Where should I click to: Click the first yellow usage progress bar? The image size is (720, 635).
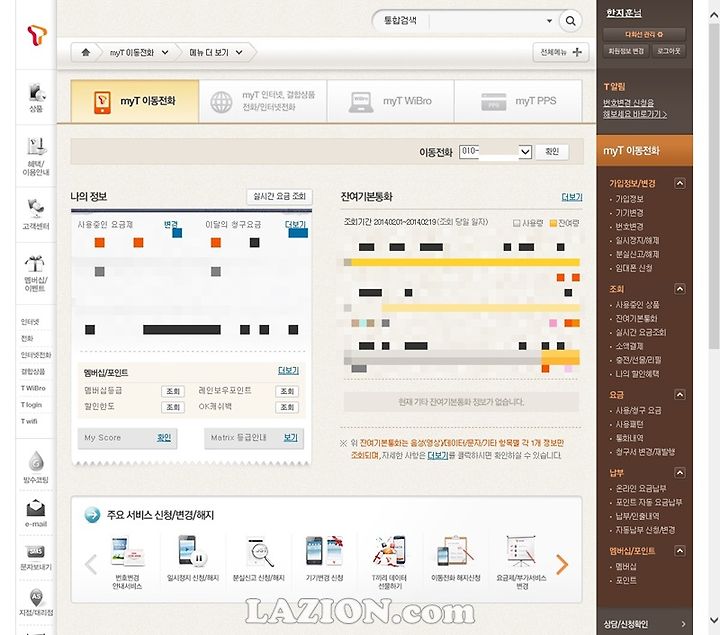click(462, 262)
